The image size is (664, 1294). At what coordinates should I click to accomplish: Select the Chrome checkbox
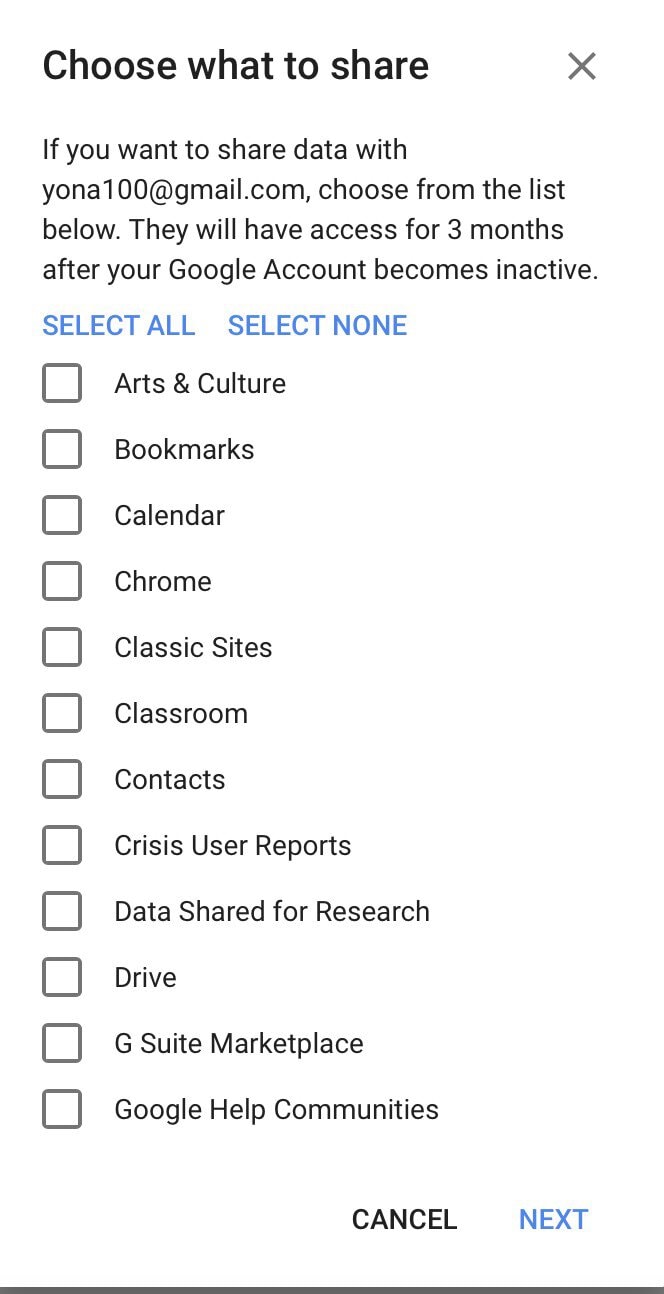pyautogui.click(x=62, y=581)
